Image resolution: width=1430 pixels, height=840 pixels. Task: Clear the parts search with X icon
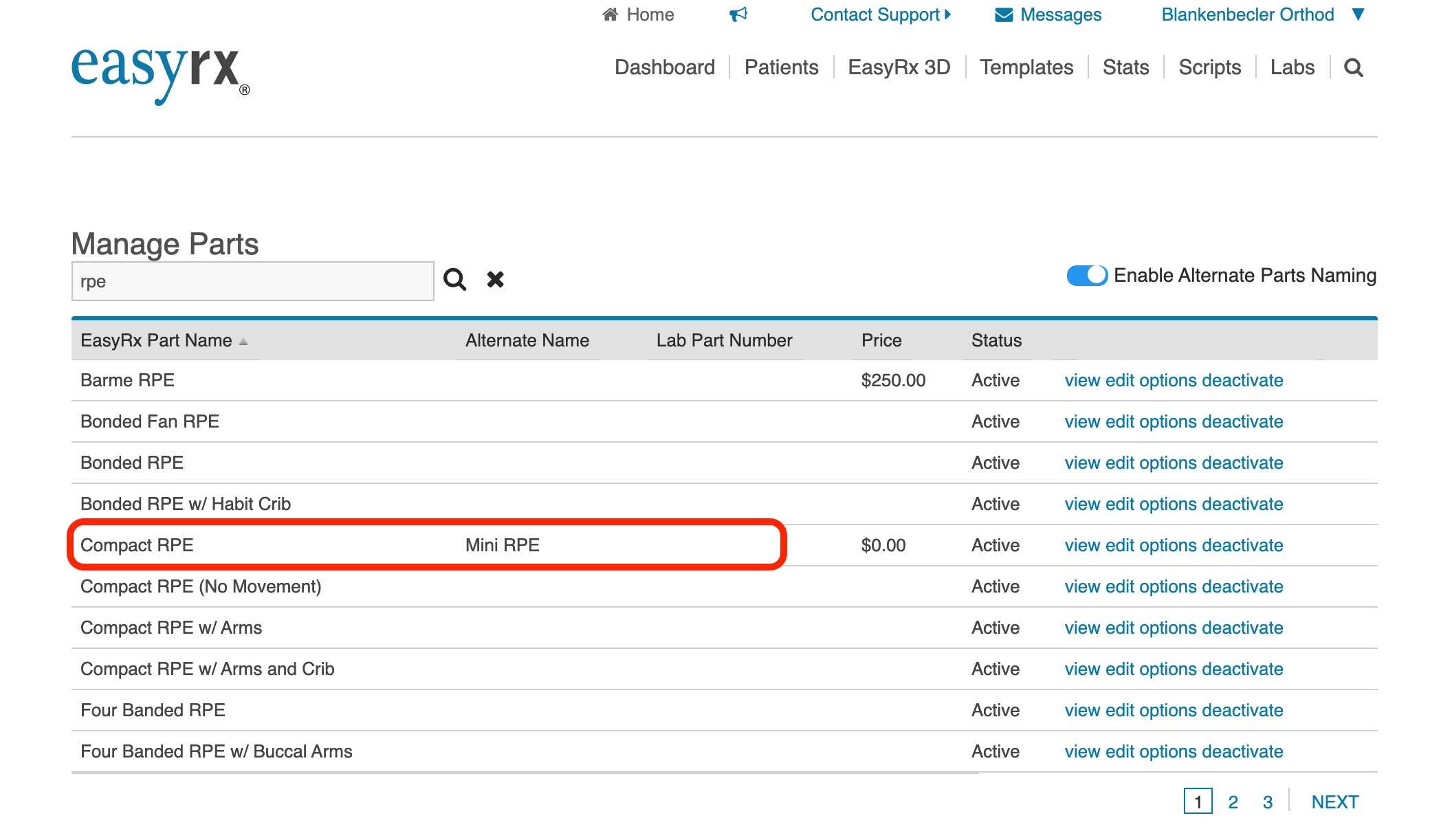coord(495,280)
